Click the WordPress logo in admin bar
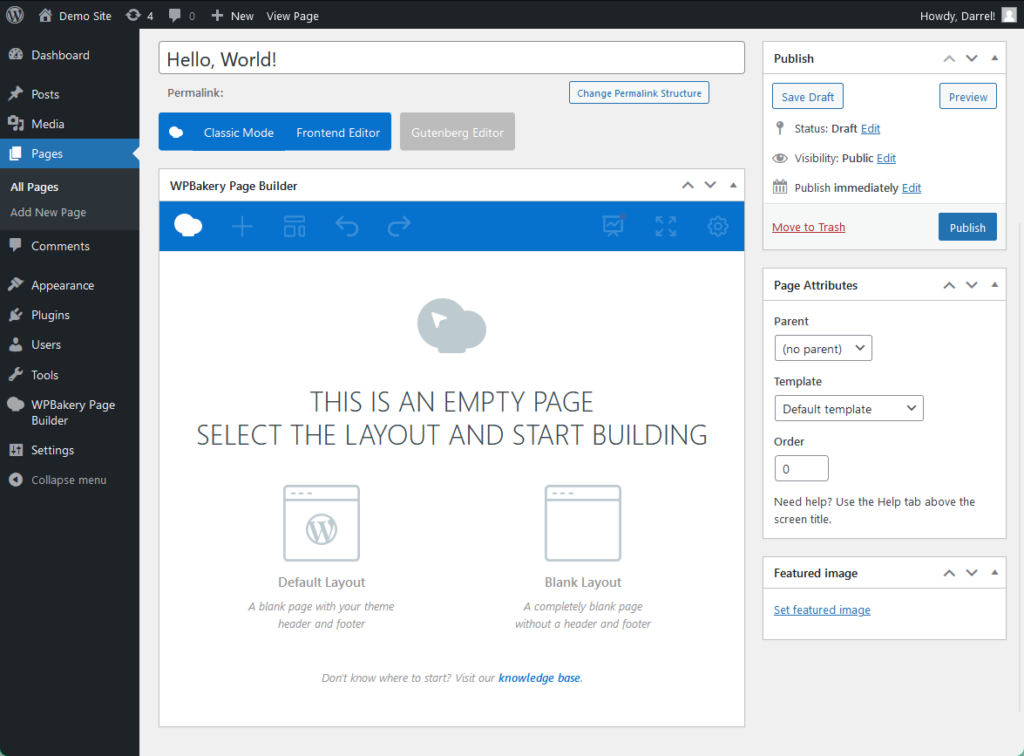 point(15,15)
